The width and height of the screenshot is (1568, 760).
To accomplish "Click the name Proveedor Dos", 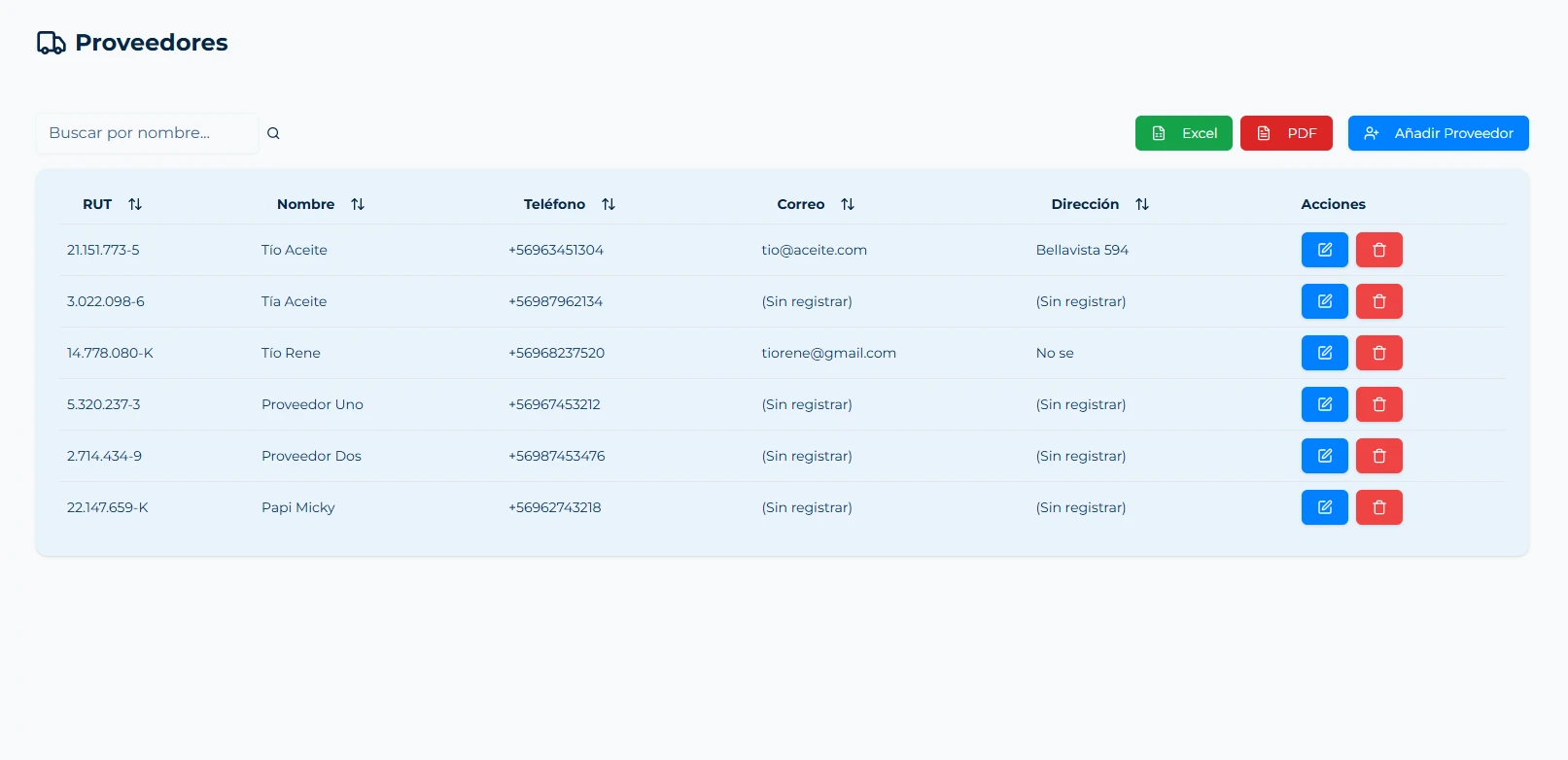I will coord(311,456).
